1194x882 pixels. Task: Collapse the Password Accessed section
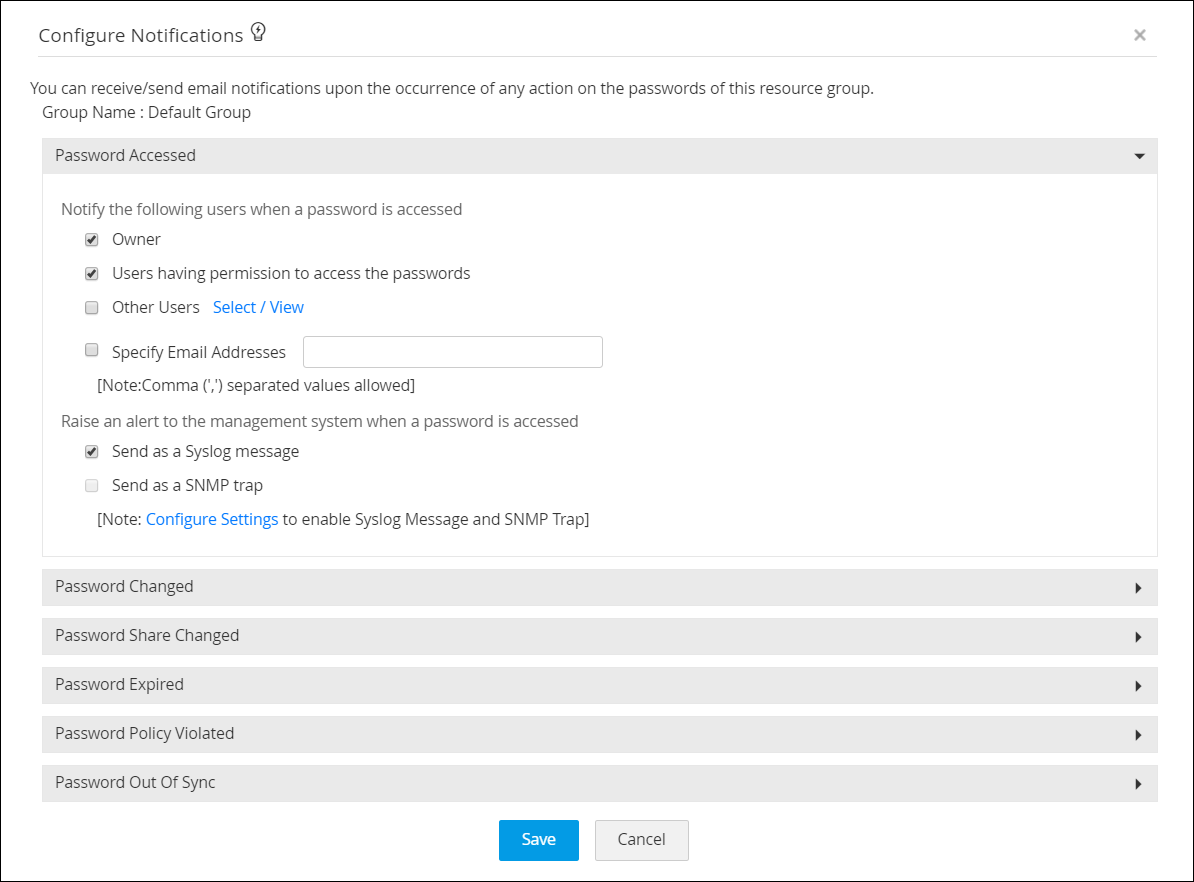click(x=598, y=156)
